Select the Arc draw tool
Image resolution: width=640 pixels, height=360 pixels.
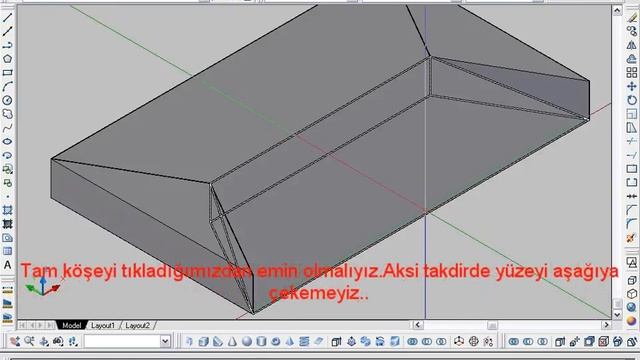7,87
